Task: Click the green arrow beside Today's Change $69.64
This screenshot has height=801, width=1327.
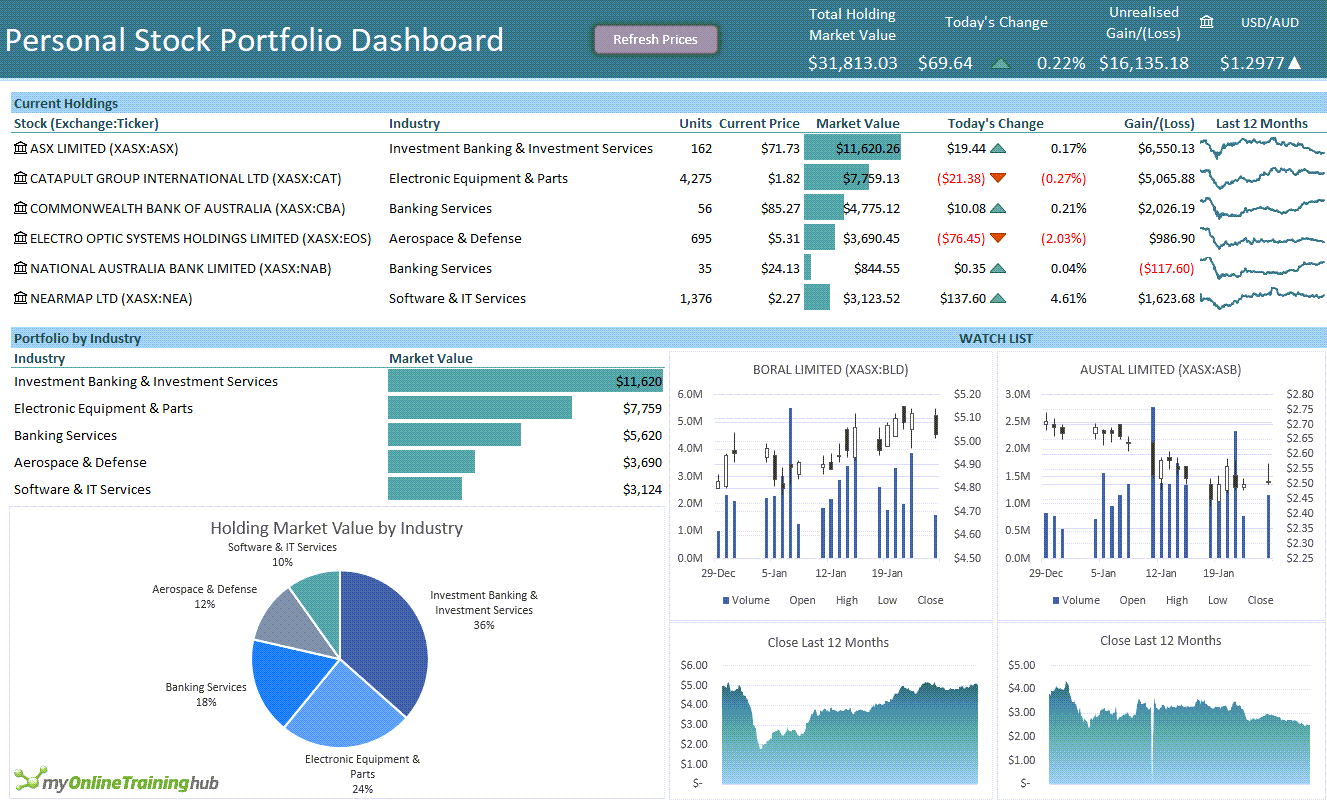Action: coord(1001,62)
